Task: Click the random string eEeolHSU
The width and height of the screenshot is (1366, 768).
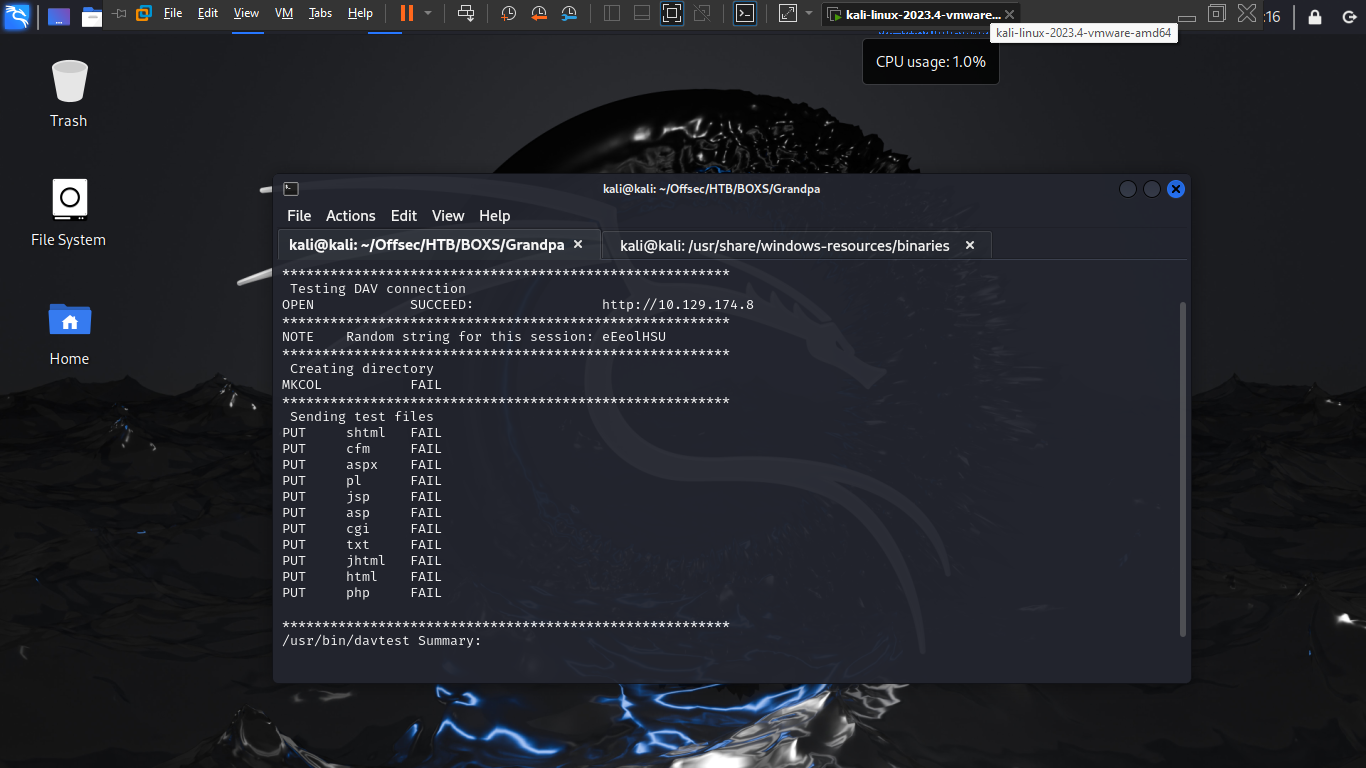Action: click(x=634, y=337)
